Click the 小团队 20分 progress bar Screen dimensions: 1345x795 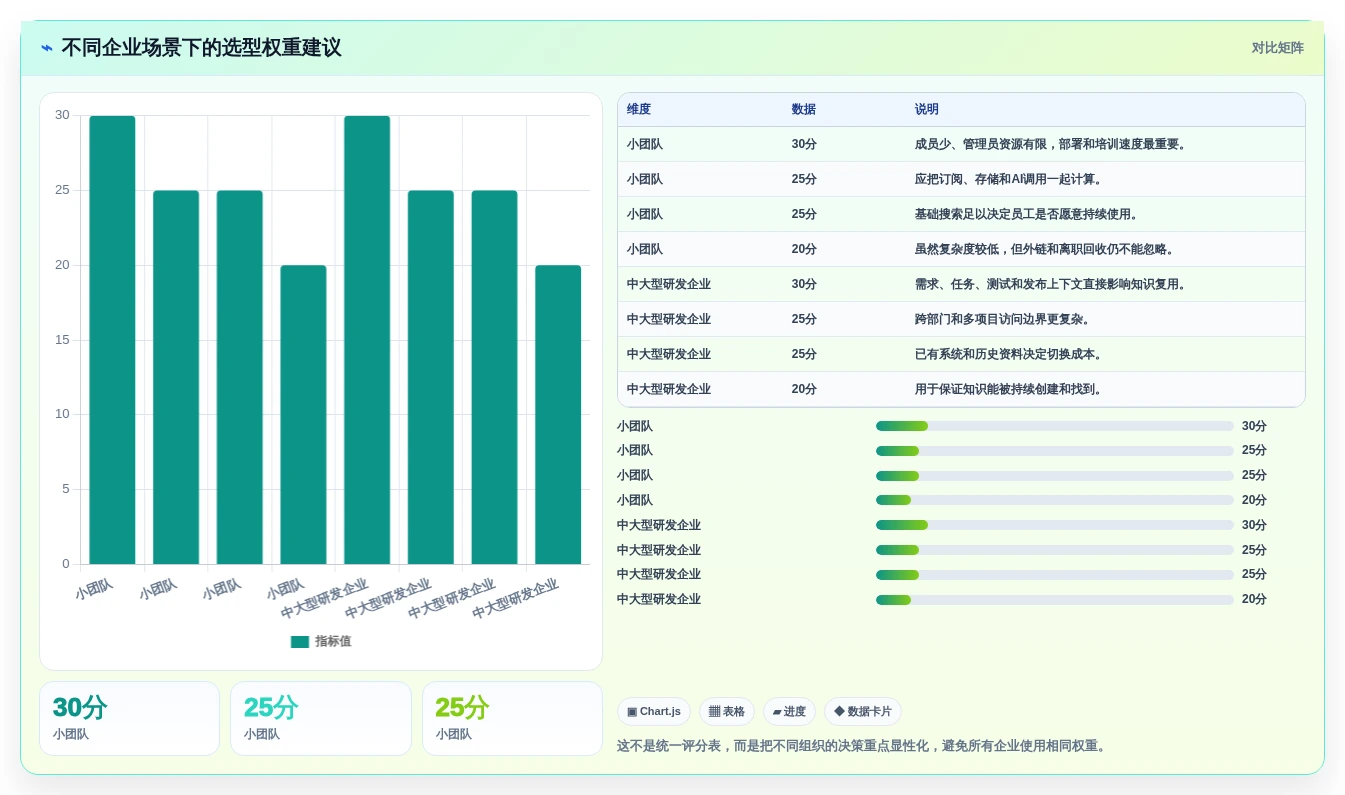(x=1055, y=500)
